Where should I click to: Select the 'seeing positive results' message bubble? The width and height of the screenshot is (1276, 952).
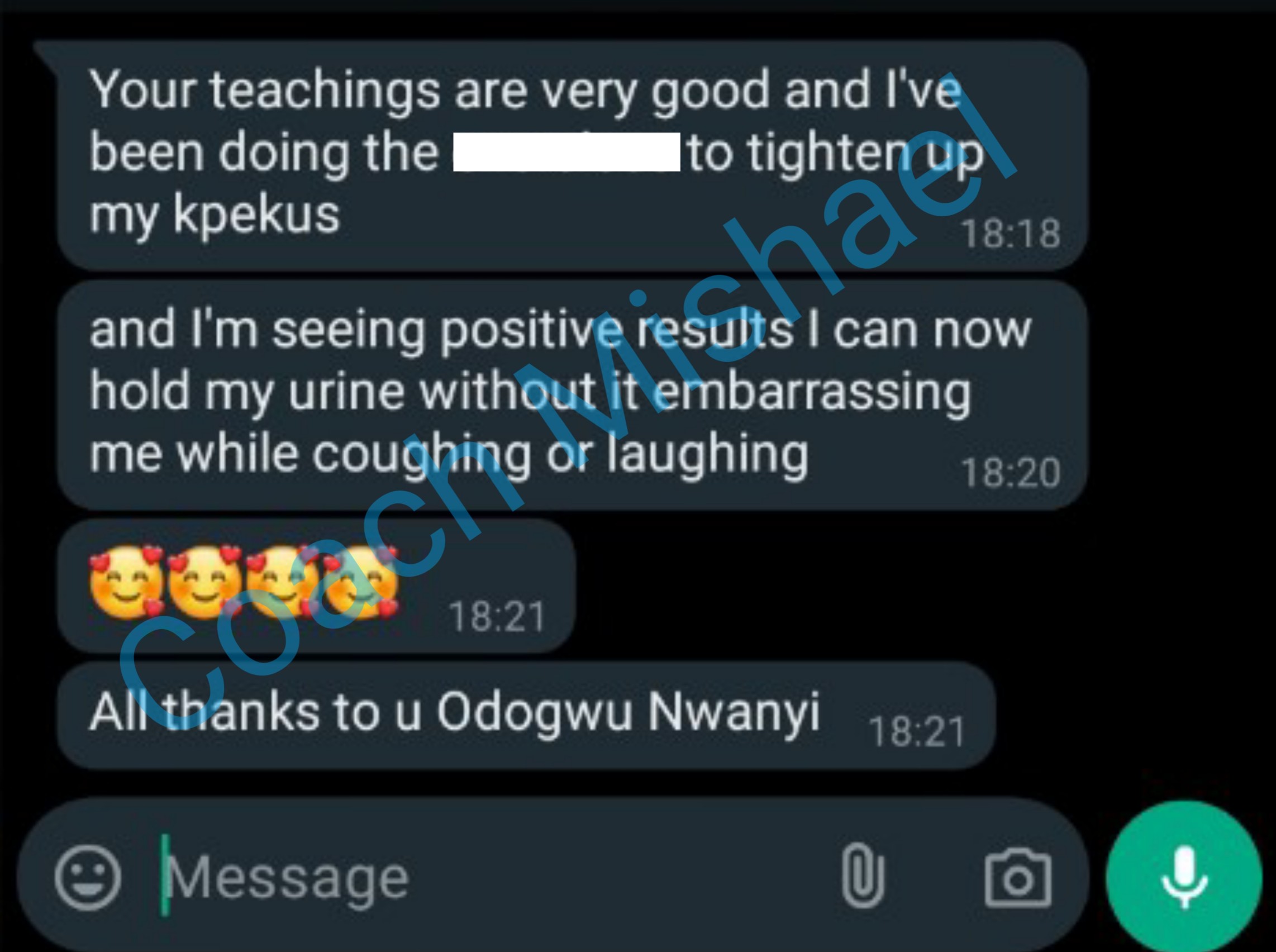click(572, 396)
